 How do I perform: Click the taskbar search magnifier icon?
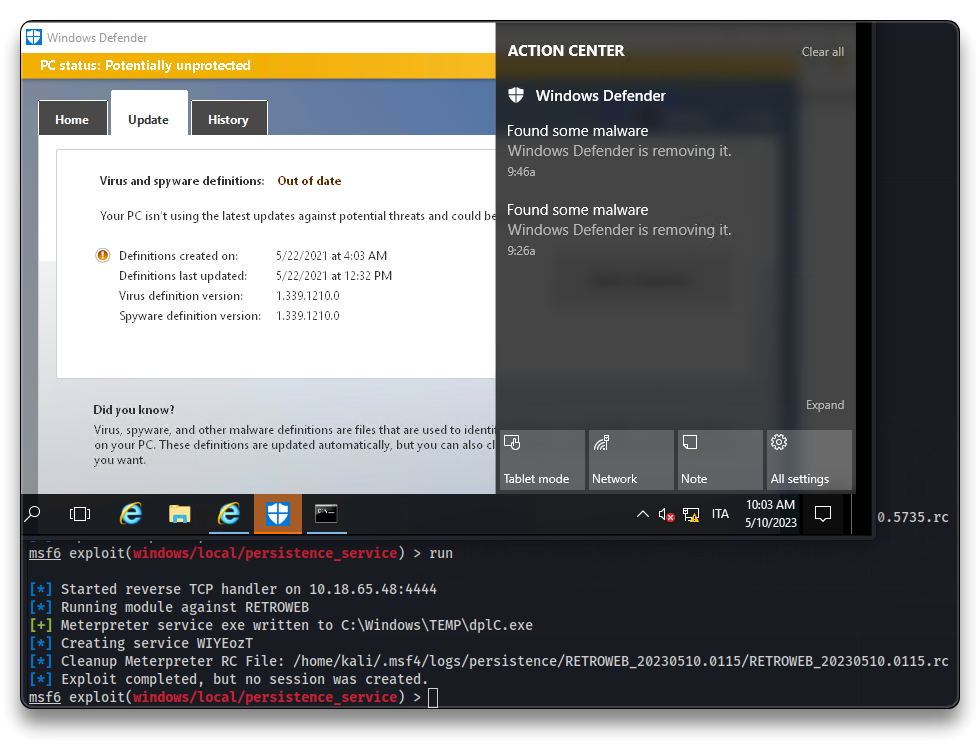32,514
